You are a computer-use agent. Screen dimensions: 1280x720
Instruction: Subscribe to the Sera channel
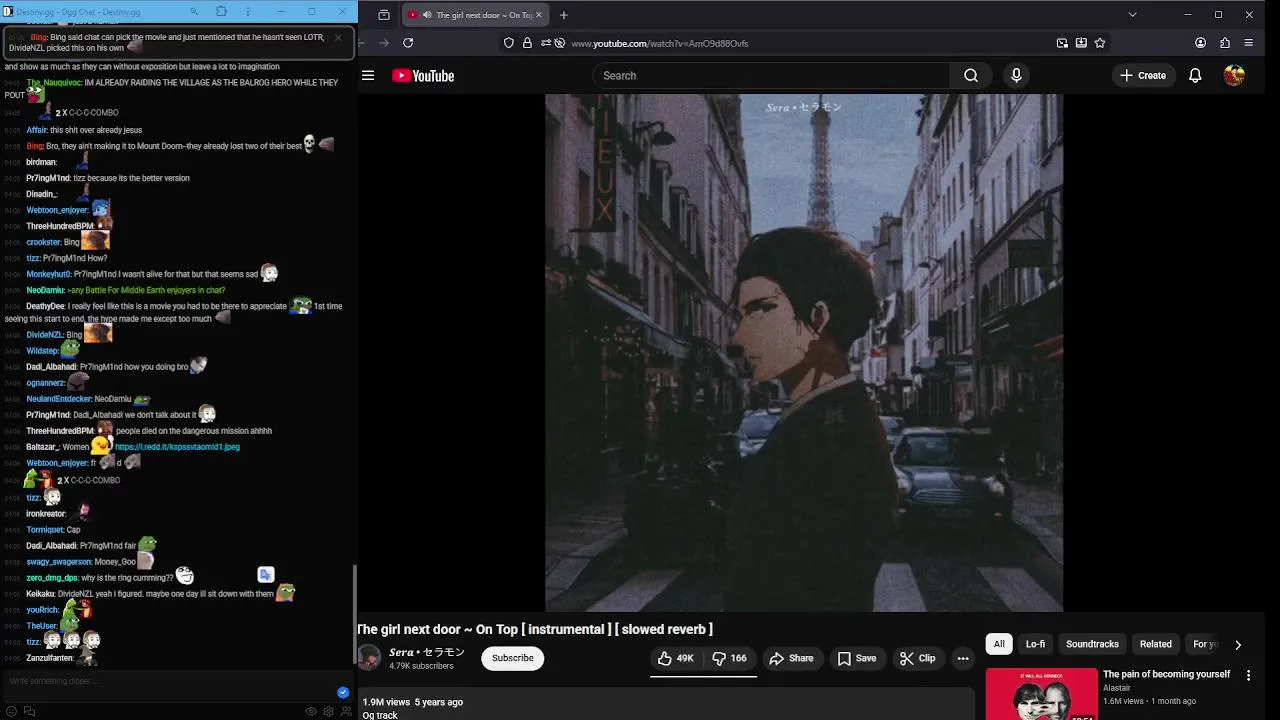click(x=513, y=658)
